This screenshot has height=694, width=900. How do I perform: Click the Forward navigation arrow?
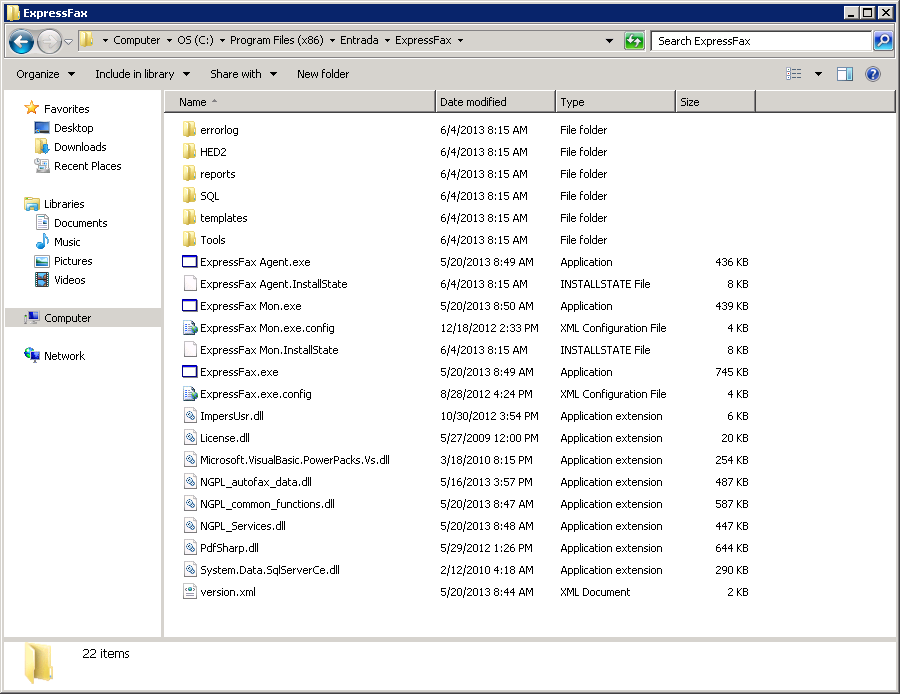(49, 41)
